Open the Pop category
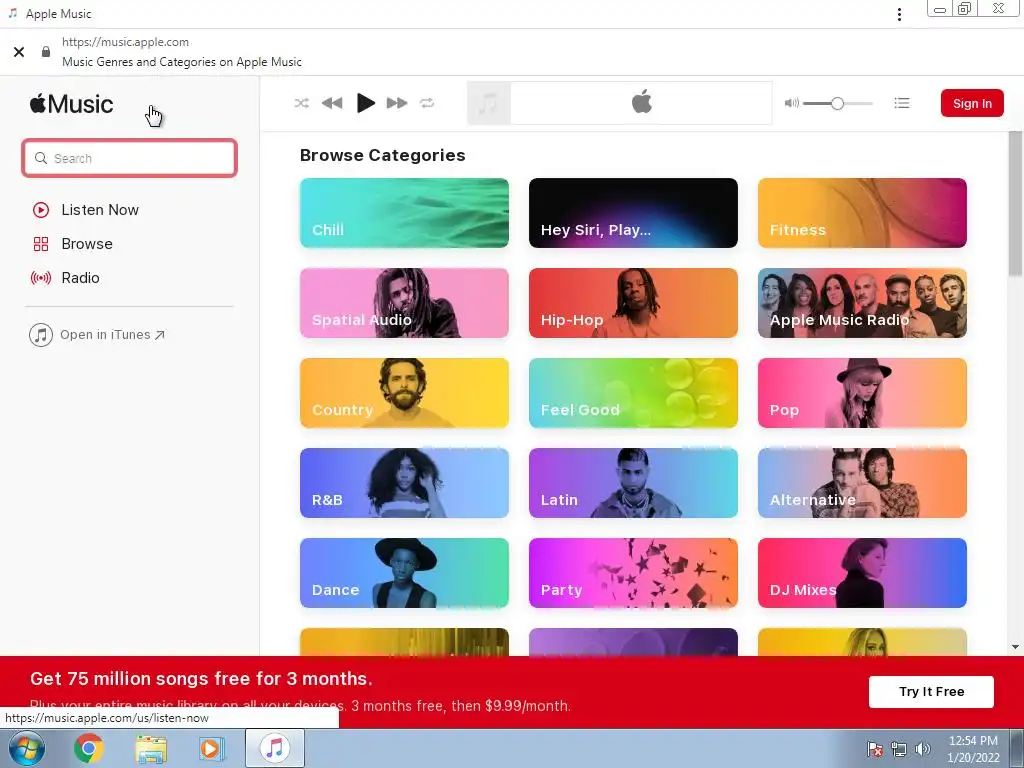This screenshot has width=1024, height=768. 862,393
